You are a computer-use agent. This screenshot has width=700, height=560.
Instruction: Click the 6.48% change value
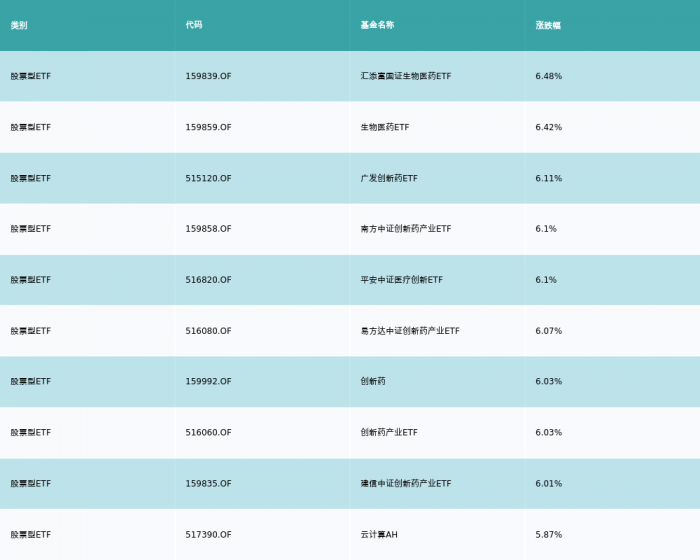pos(549,76)
